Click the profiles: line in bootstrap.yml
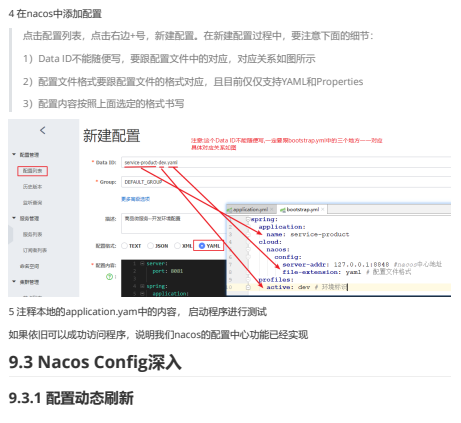This screenshot has height=423, width=461. (x=276, y=280)
